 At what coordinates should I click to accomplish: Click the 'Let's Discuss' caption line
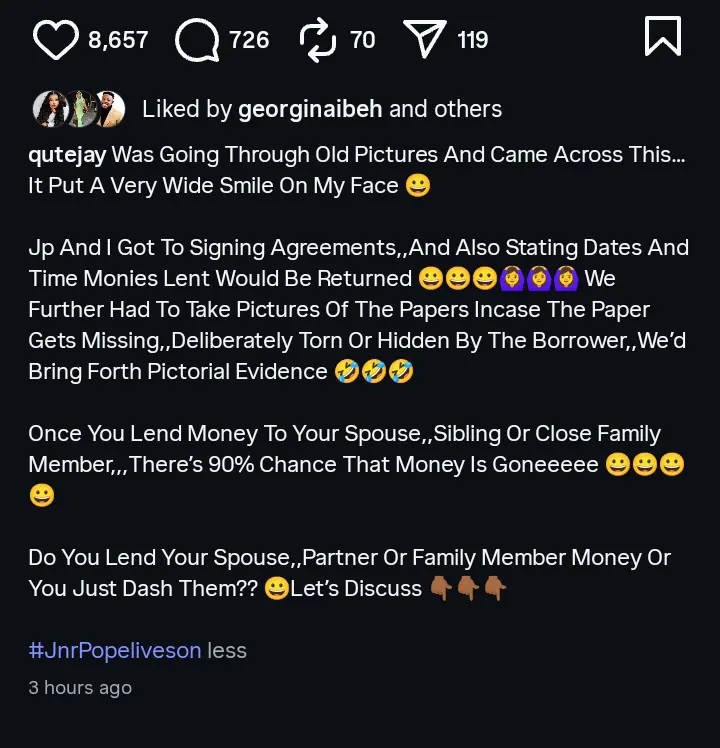click(355, 588)
